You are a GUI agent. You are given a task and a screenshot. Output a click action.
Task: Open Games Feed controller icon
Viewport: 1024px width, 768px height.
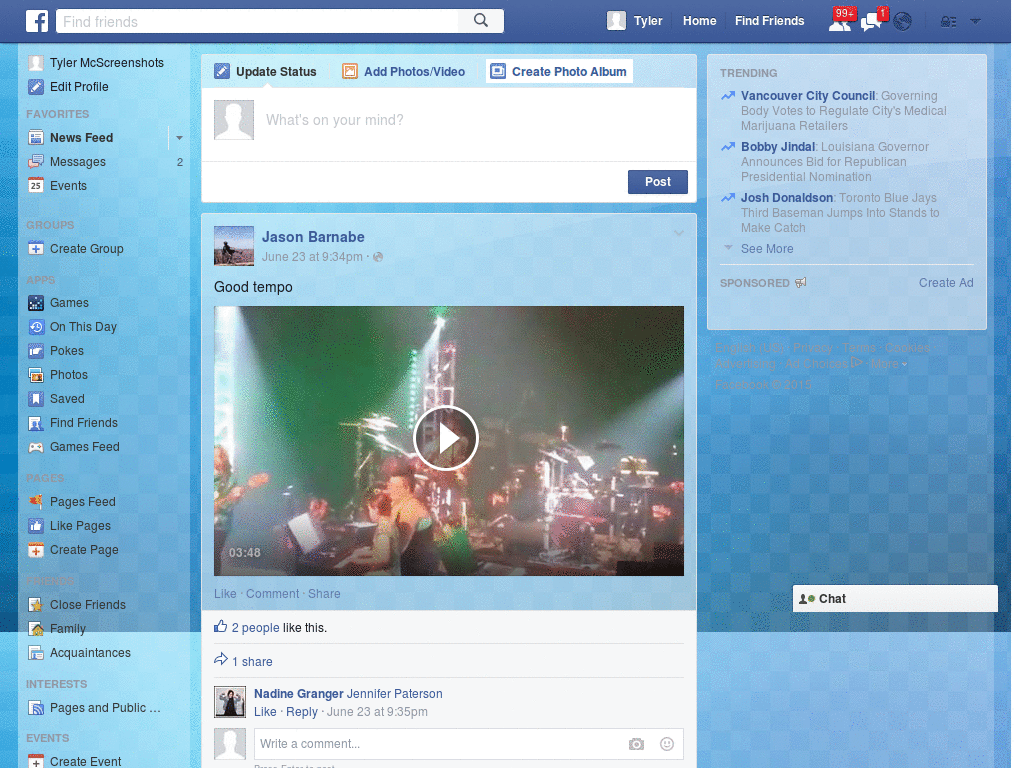[36, 447]
